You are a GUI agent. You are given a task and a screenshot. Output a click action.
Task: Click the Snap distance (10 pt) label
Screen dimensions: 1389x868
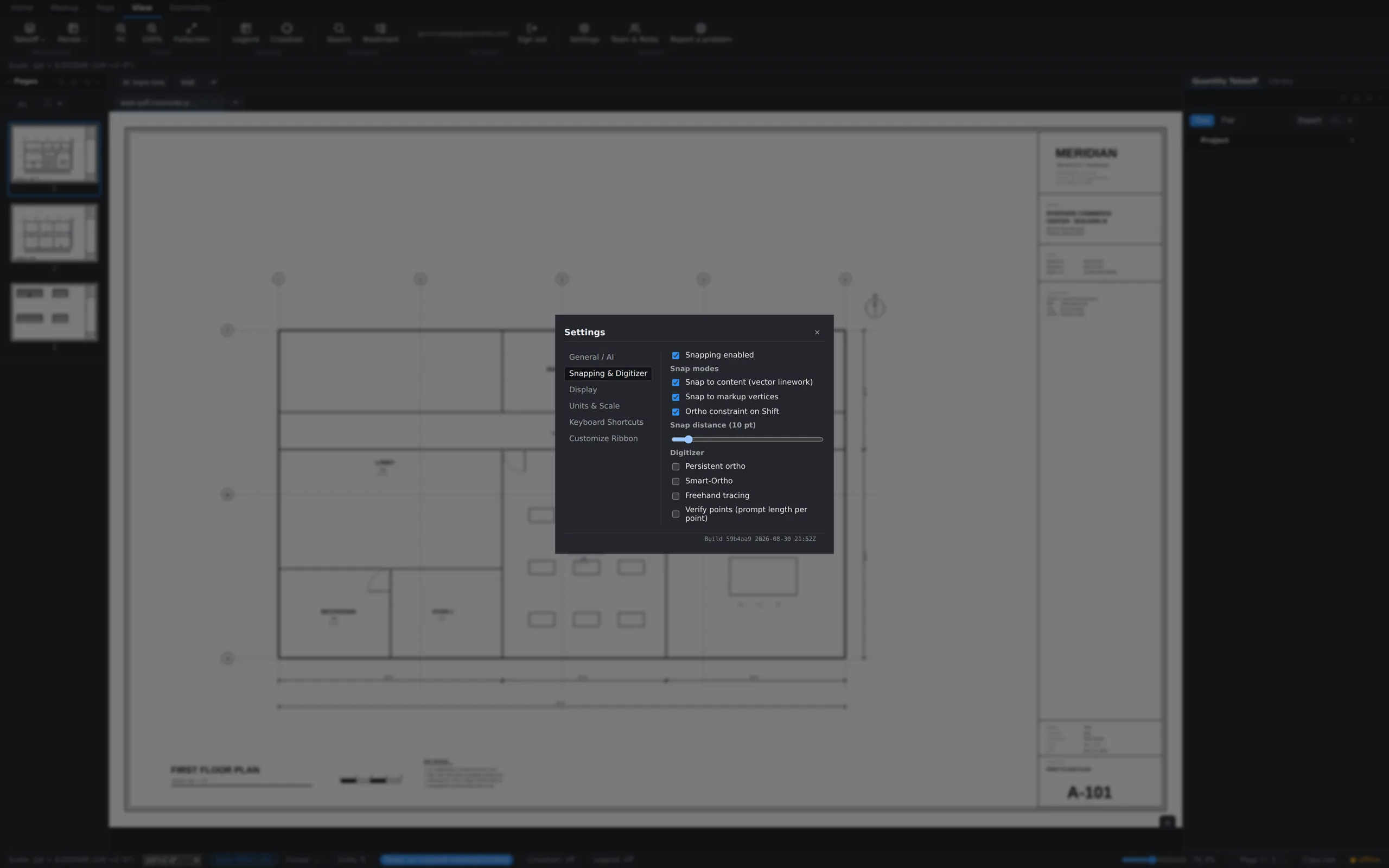(712, 425)
